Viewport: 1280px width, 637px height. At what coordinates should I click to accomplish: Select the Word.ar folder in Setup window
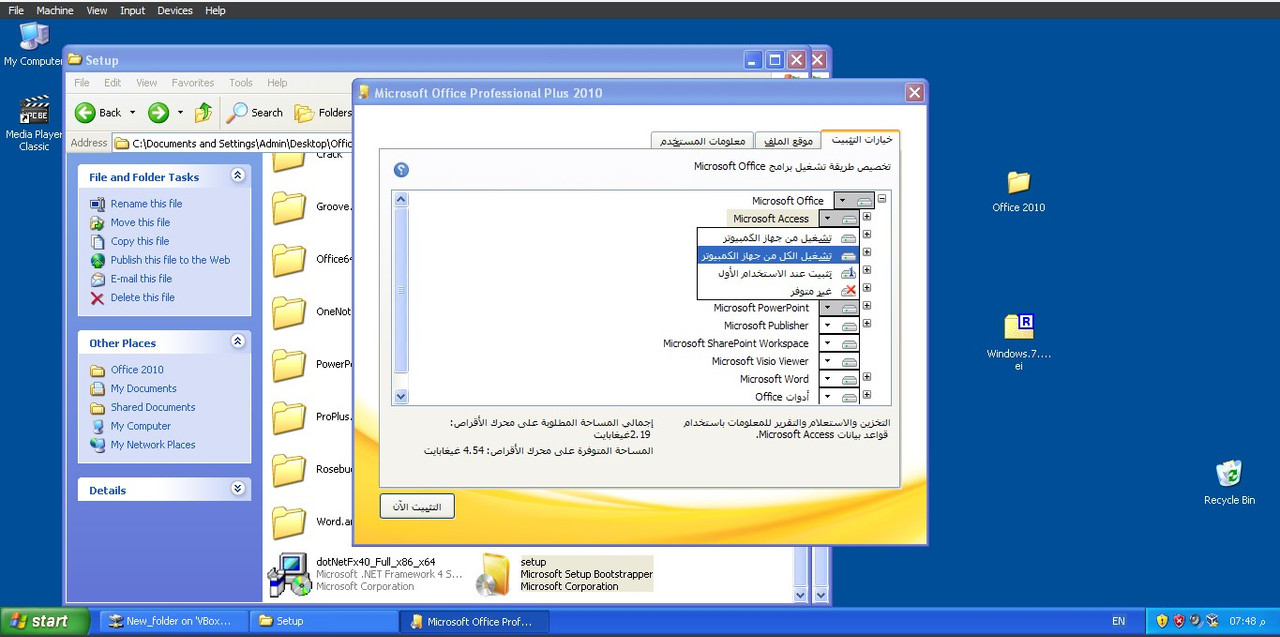312,522
